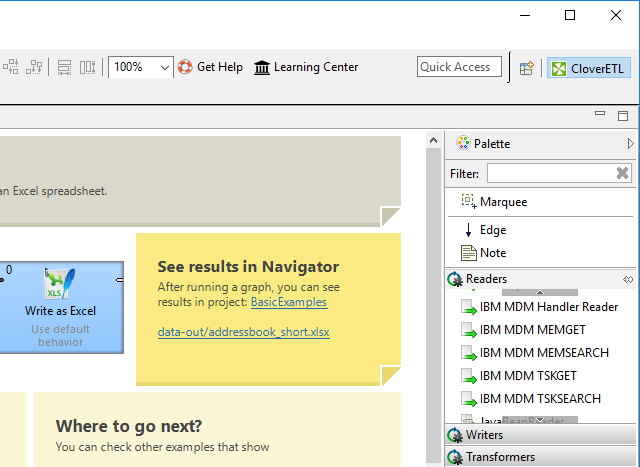Click the Get Help lifebuoy button
Viewport: 640px width, 467px height.
210,67
